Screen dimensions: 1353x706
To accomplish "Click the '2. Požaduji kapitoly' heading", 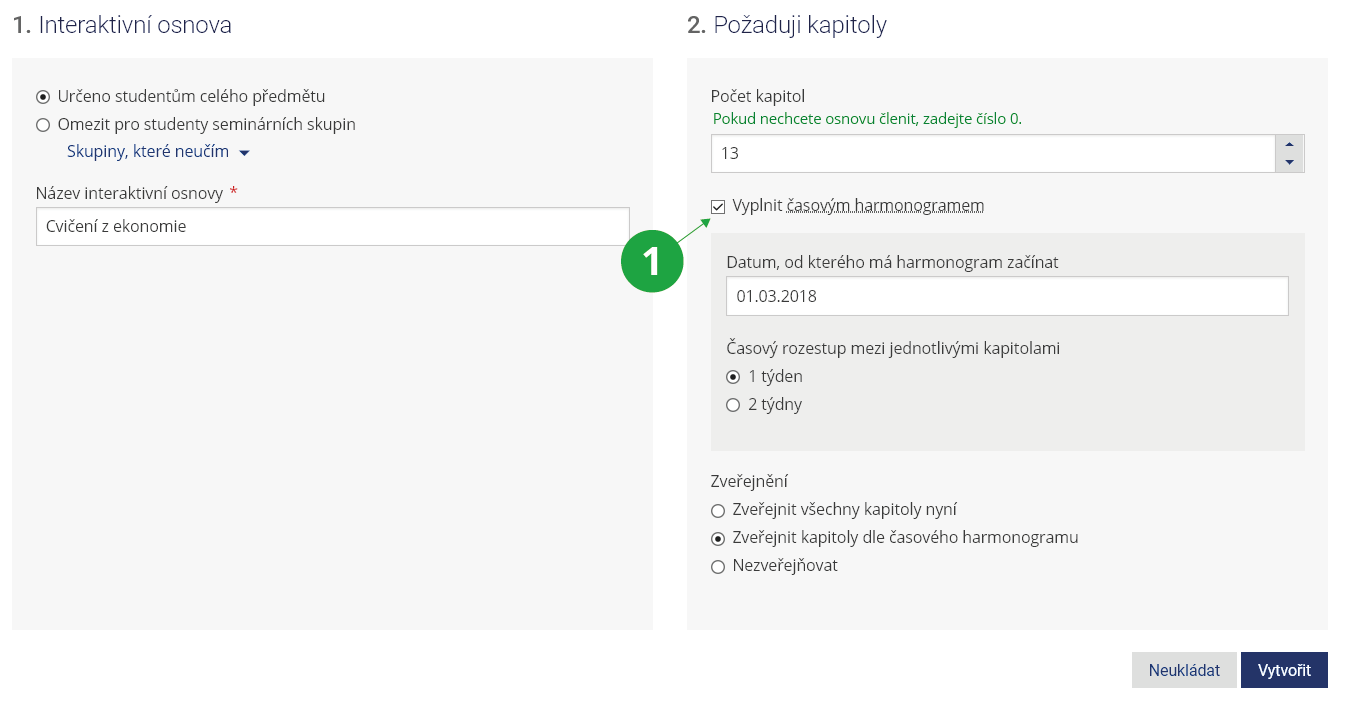I will coord(787,25).
